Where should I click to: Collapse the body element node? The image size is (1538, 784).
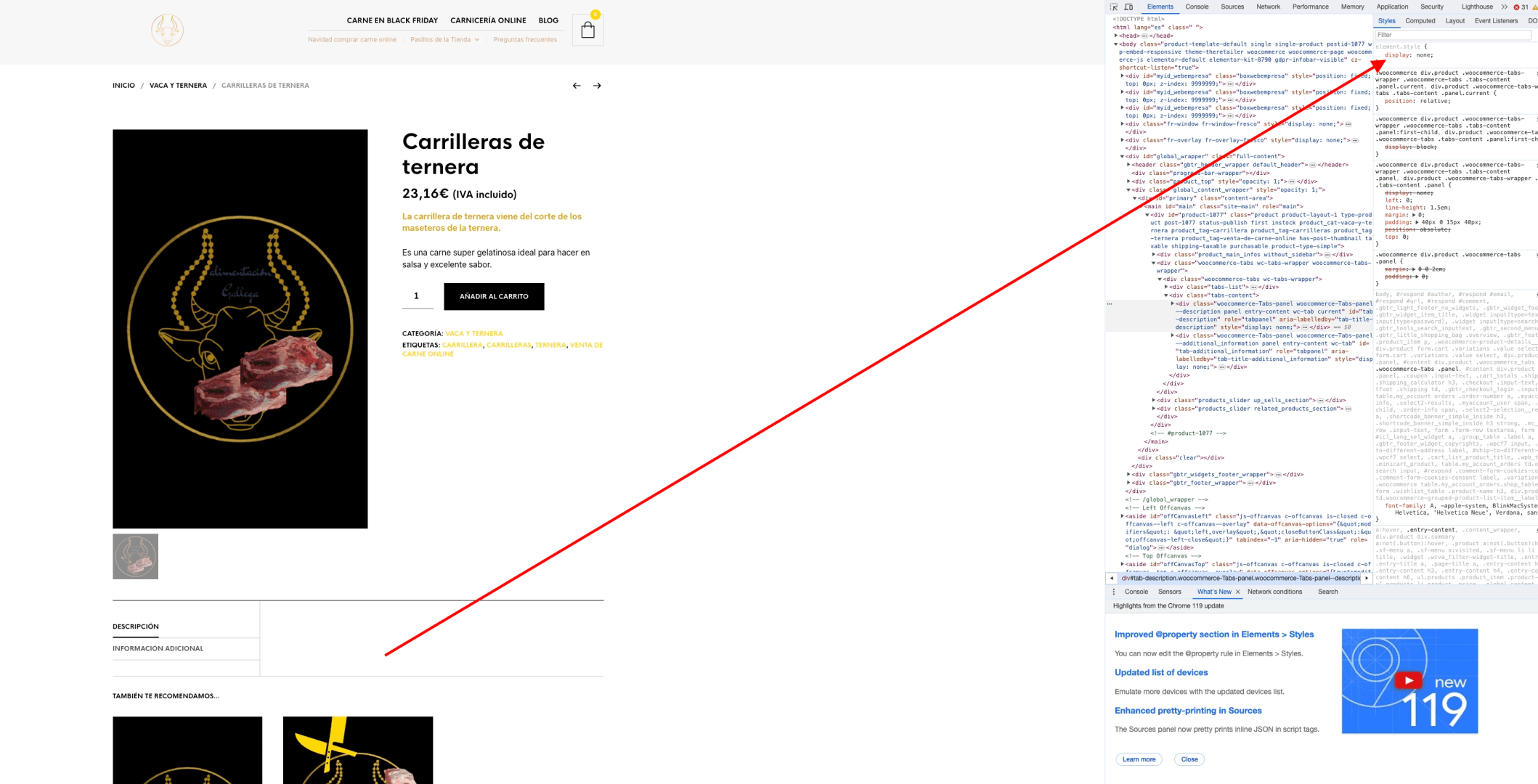point(1116,44)
